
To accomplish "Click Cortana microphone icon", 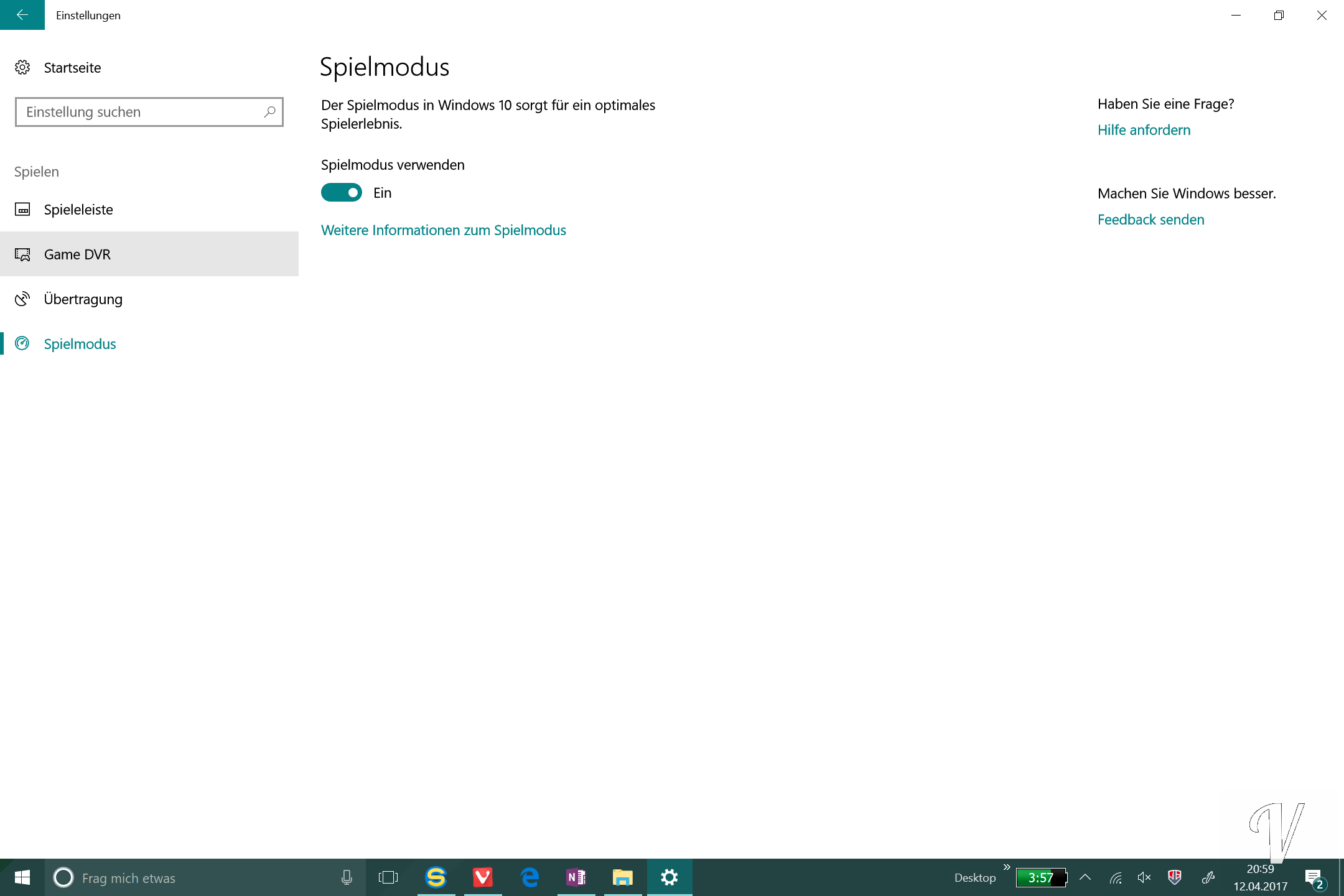I will (347, 877).
